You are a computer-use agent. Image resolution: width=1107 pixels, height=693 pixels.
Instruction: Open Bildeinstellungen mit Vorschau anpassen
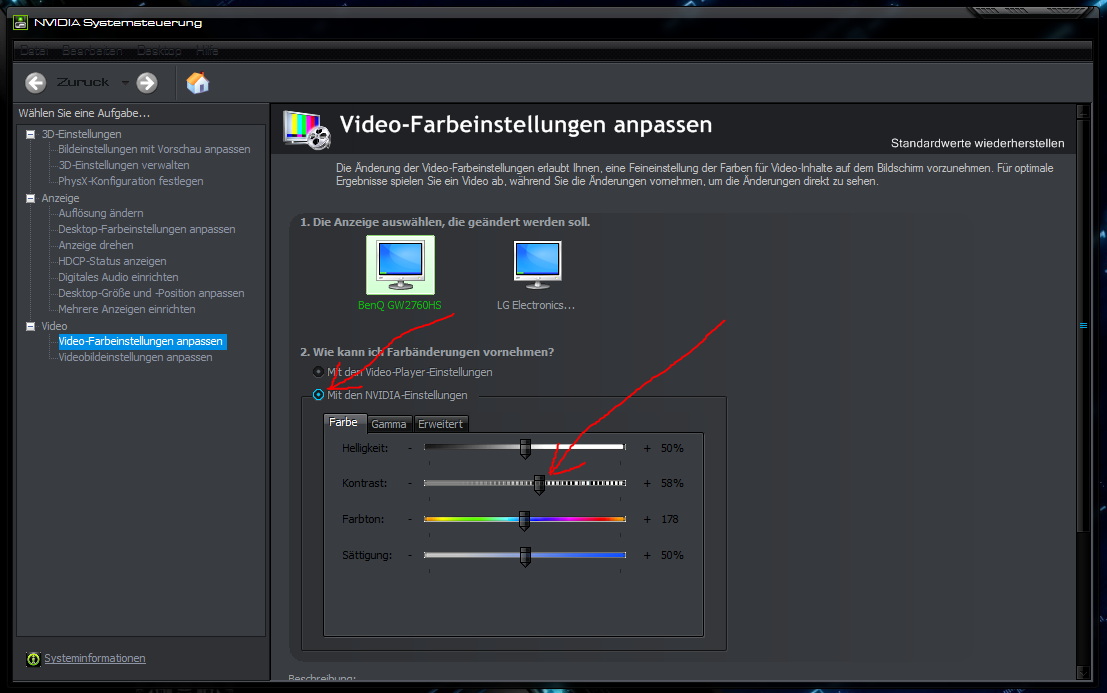154,150
